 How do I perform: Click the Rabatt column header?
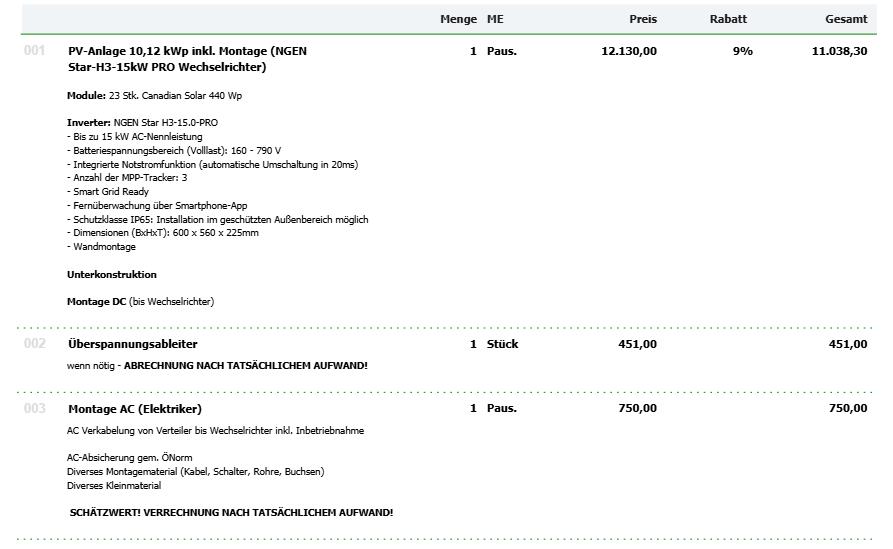coord(727,19)
